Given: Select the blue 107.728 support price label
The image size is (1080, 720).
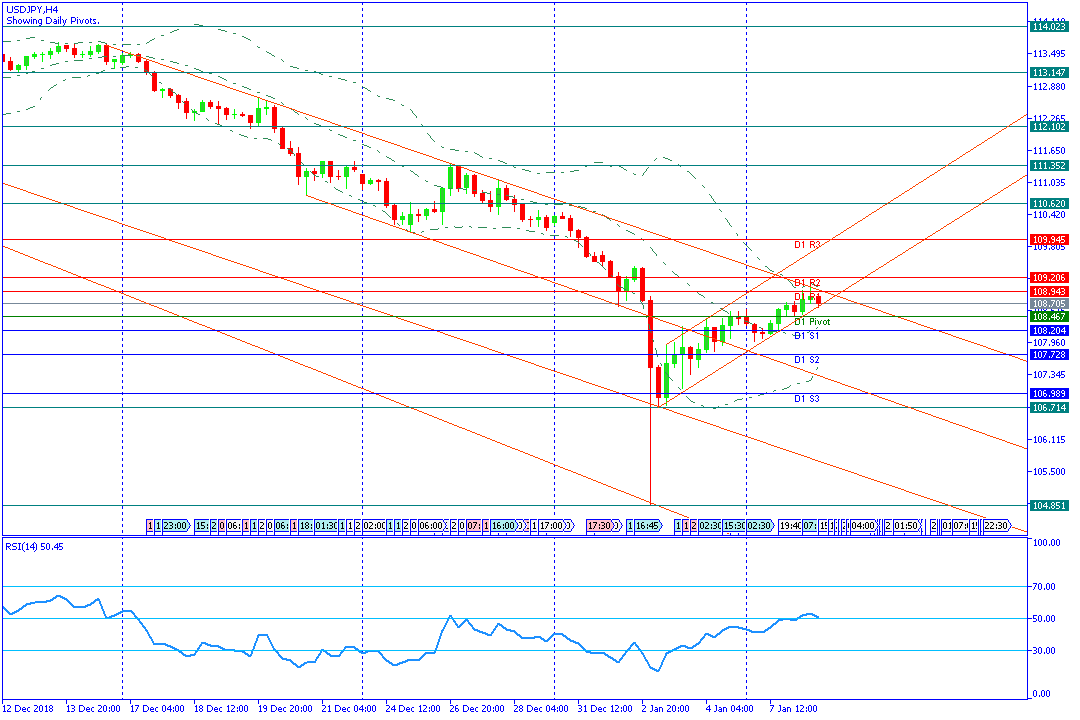Looking at the screenshot, I should point(1049,355).
